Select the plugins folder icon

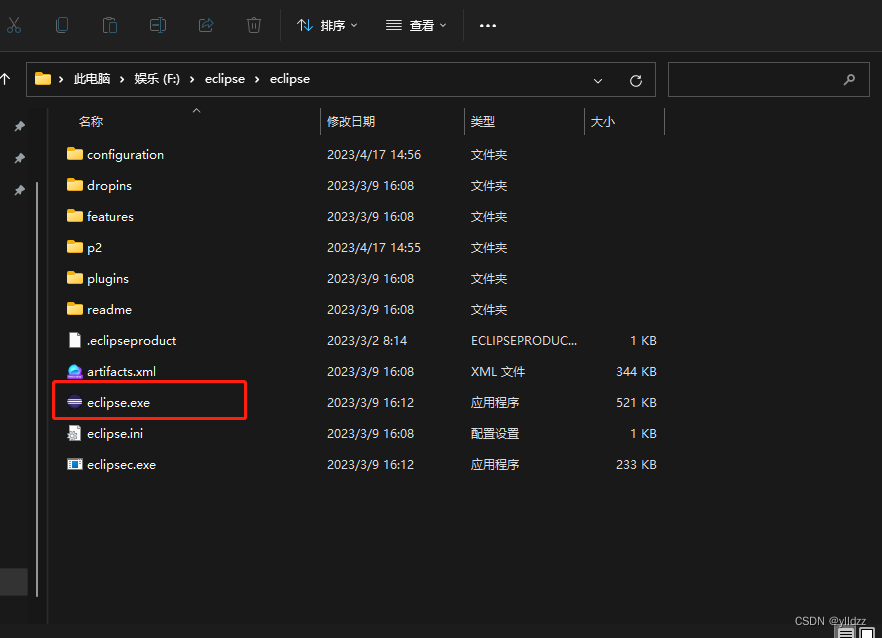pyautogui.click(x=75, y=277)
